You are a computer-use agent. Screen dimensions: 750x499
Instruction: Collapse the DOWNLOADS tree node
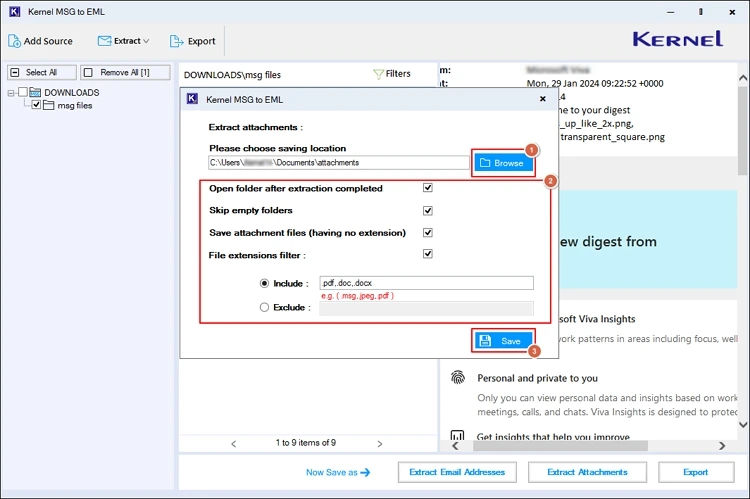point(10,93)
